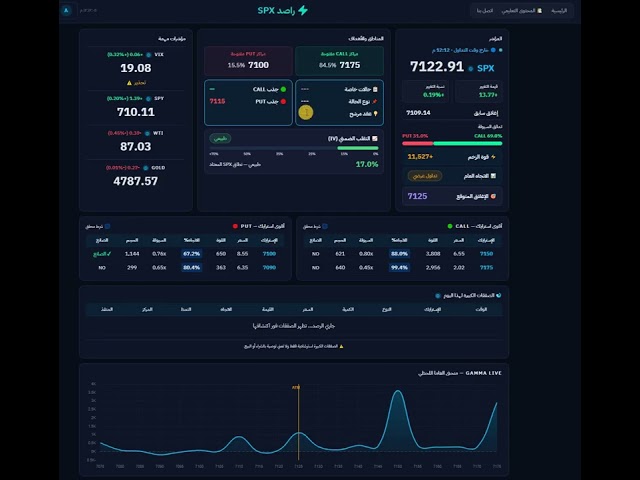Click the pie icon beside big trades title
Image resolution: width=640 pixels, height=480 pixels.
coord(498,296)
